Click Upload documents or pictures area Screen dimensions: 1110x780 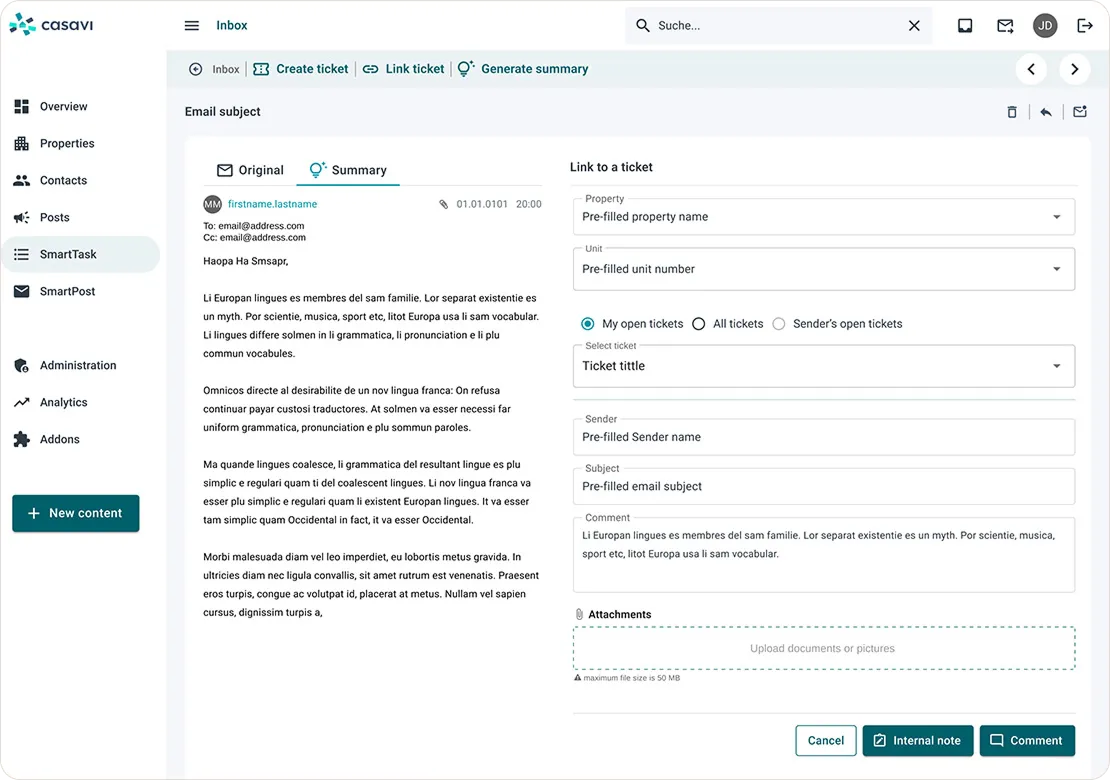824,648
